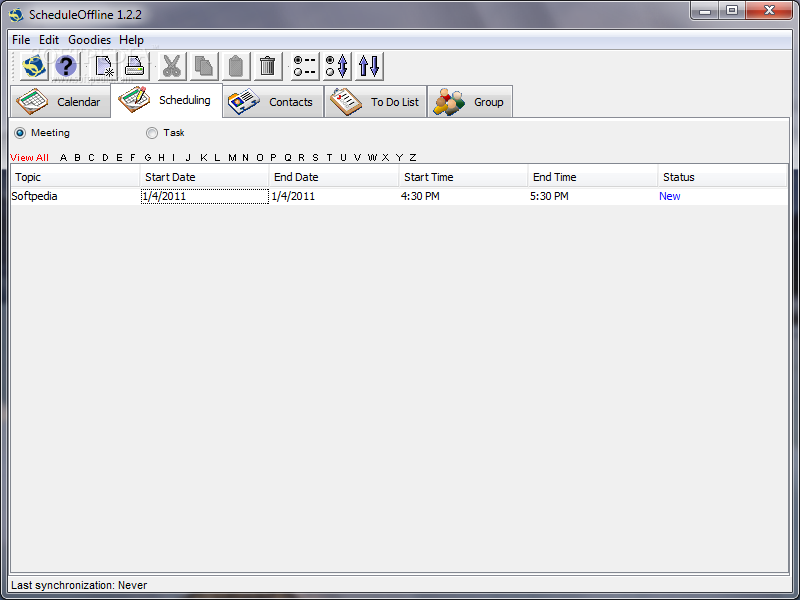Click the ScheduleOffline title bar app icon
The height and width of the screenshot is (600, 800).
click(x=16, y=15)
